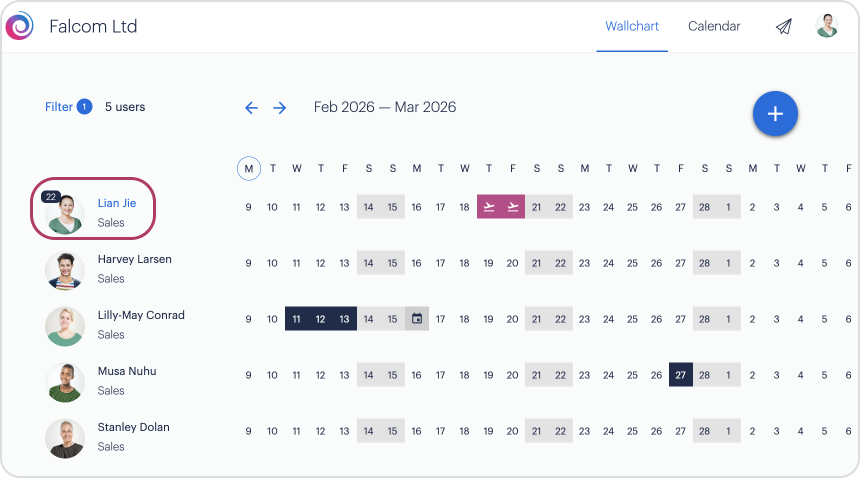The image size is (860, 478).
Task: Open the paper plane send icon
Action: click(783, 27)
